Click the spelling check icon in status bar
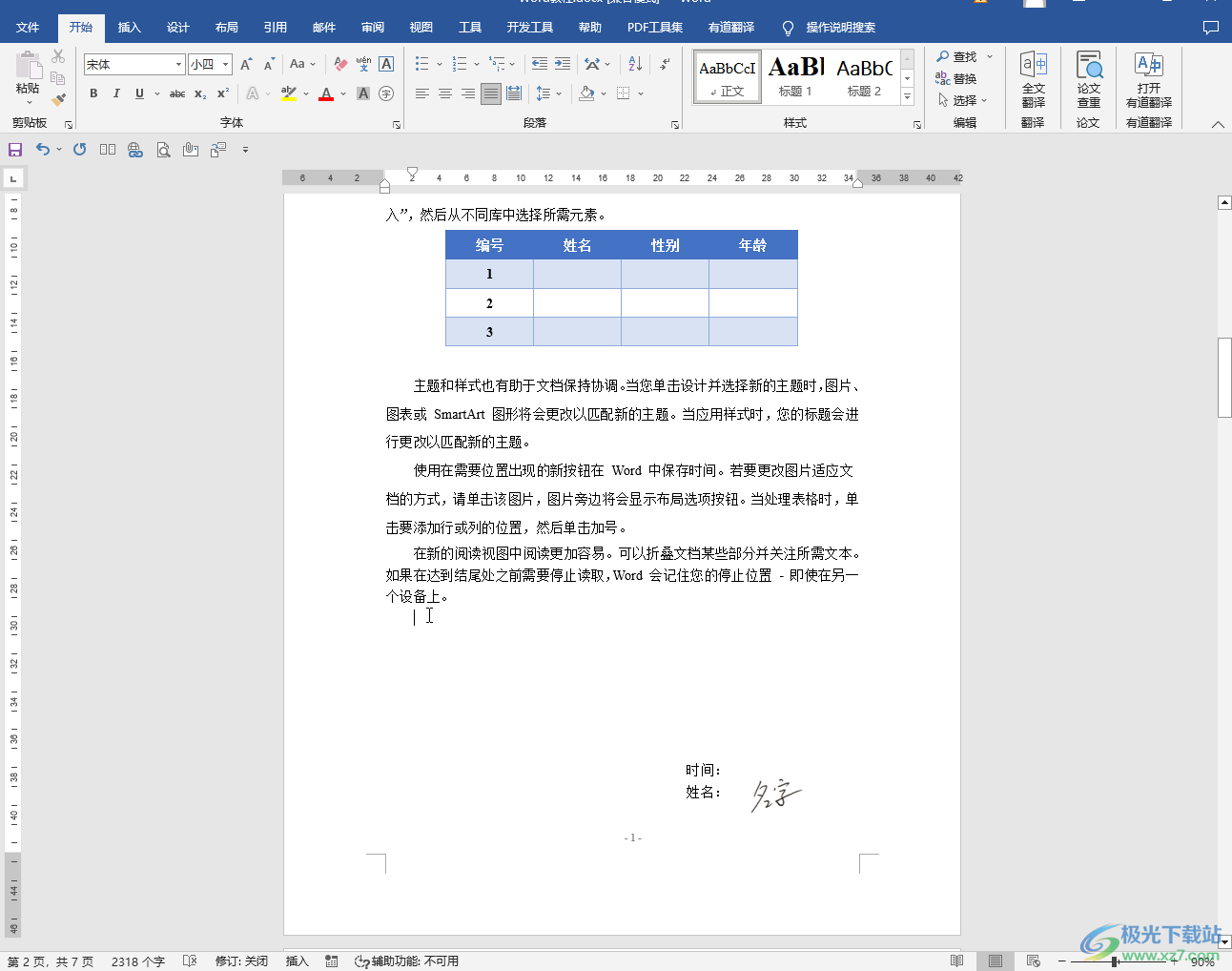Viewport: 1232px width, 971px height. point(190,961)
